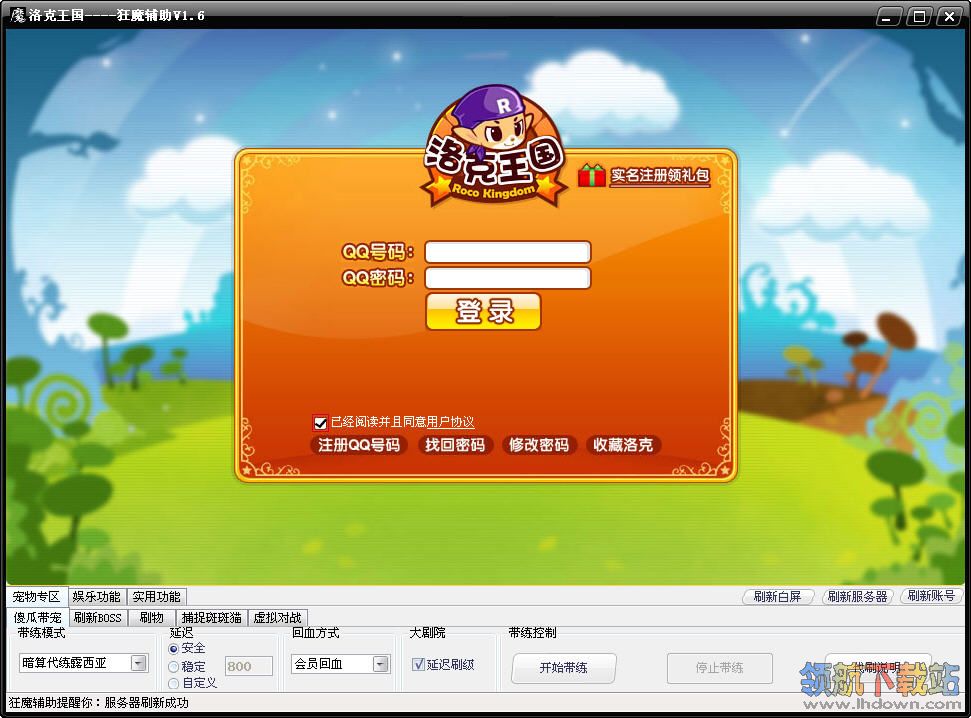Switch to the 宠物专区 tab
Viewport: 971px width, 718px height.
[37, 597]
